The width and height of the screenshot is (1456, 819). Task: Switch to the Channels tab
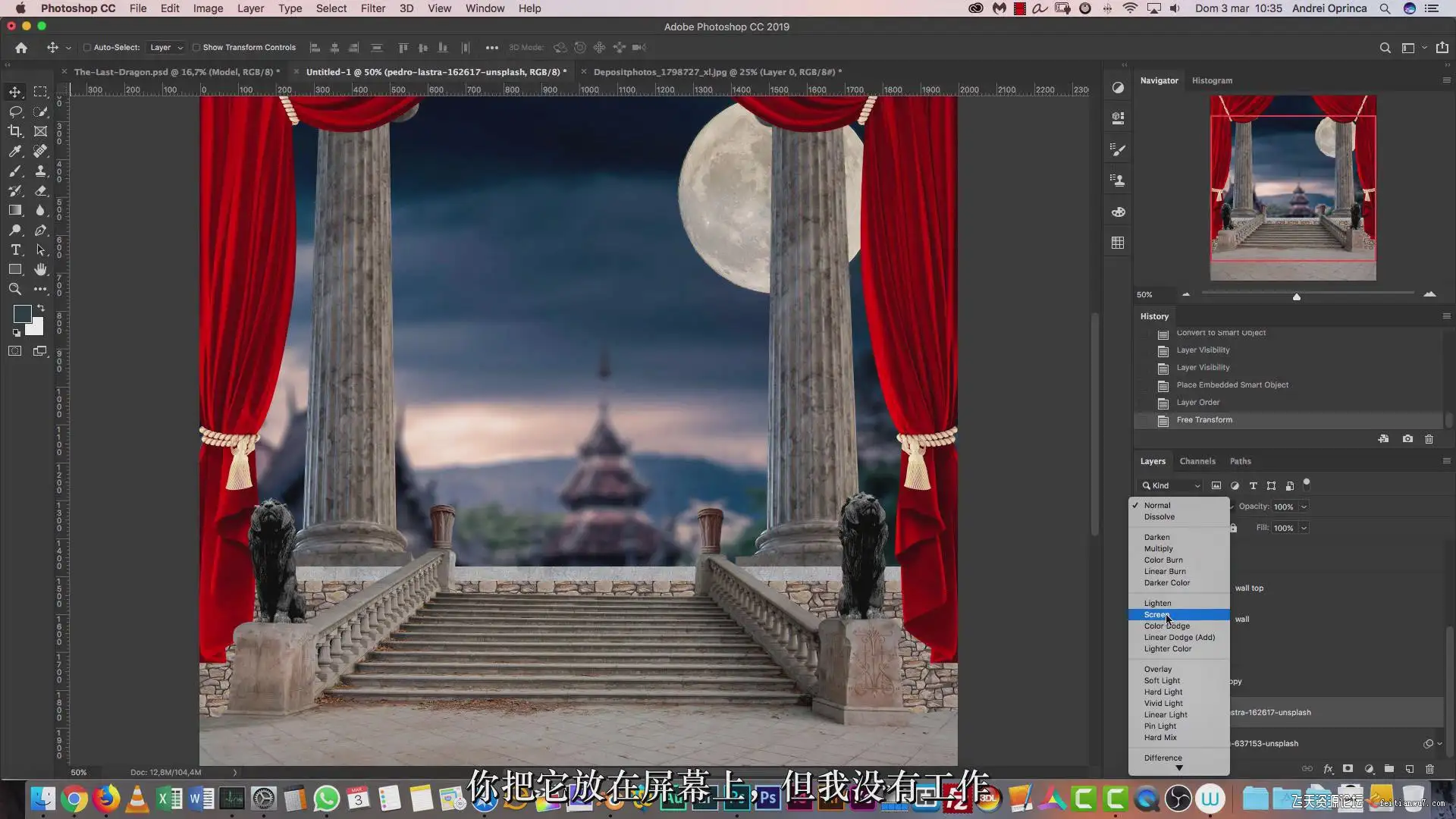point(1197,461)
